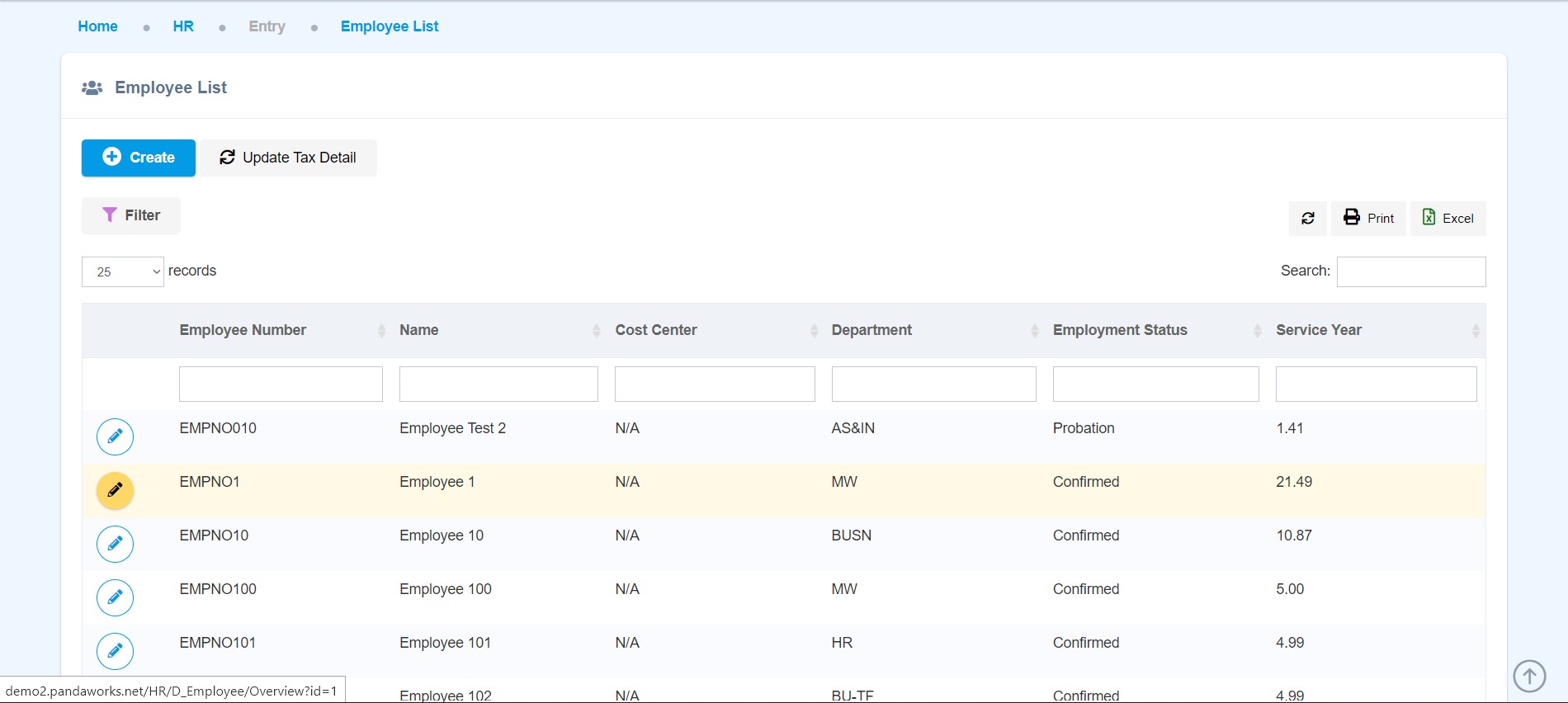The width and height of the screenshot is (1568, 703).
Task: Go to Home breadcrumb
Action: click(x=97, y=26)
